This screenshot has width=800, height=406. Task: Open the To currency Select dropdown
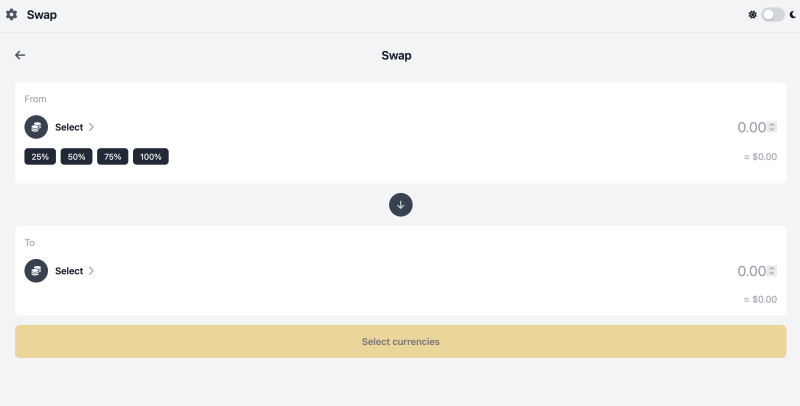coord(69,271)
